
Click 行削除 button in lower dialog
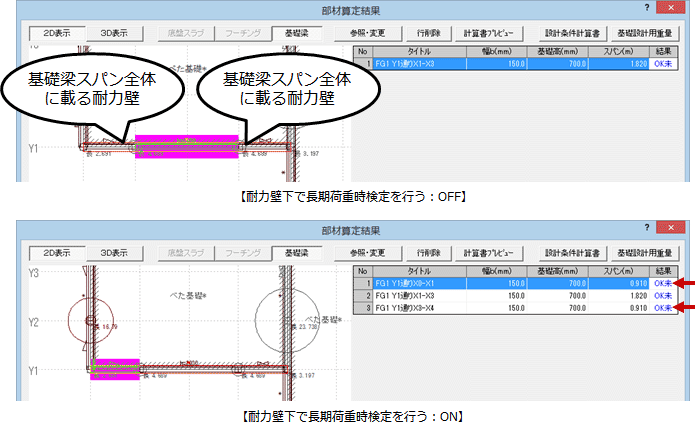coord(428,253)
